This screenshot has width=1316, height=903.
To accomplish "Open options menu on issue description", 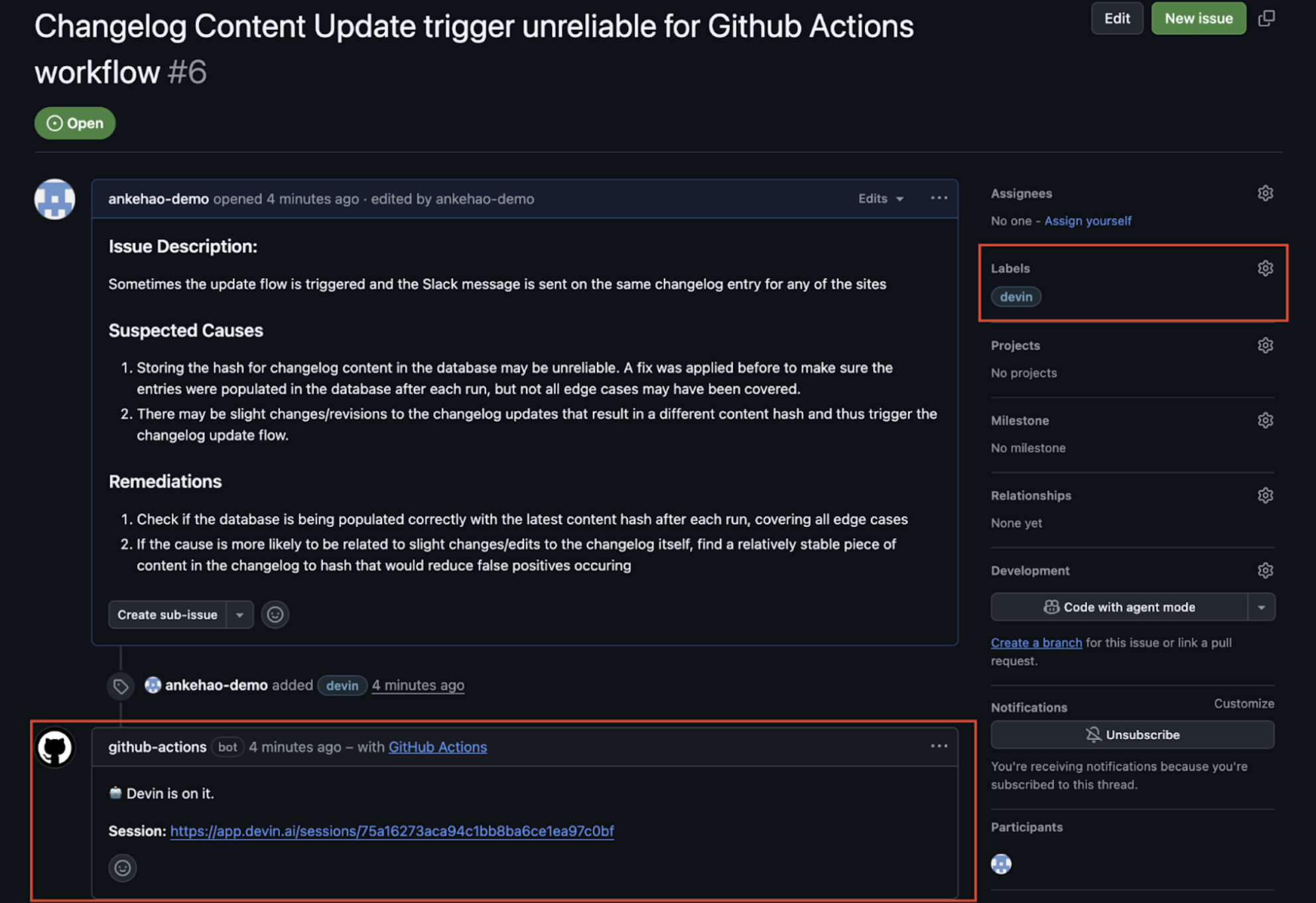I will (x=939, y=198).
